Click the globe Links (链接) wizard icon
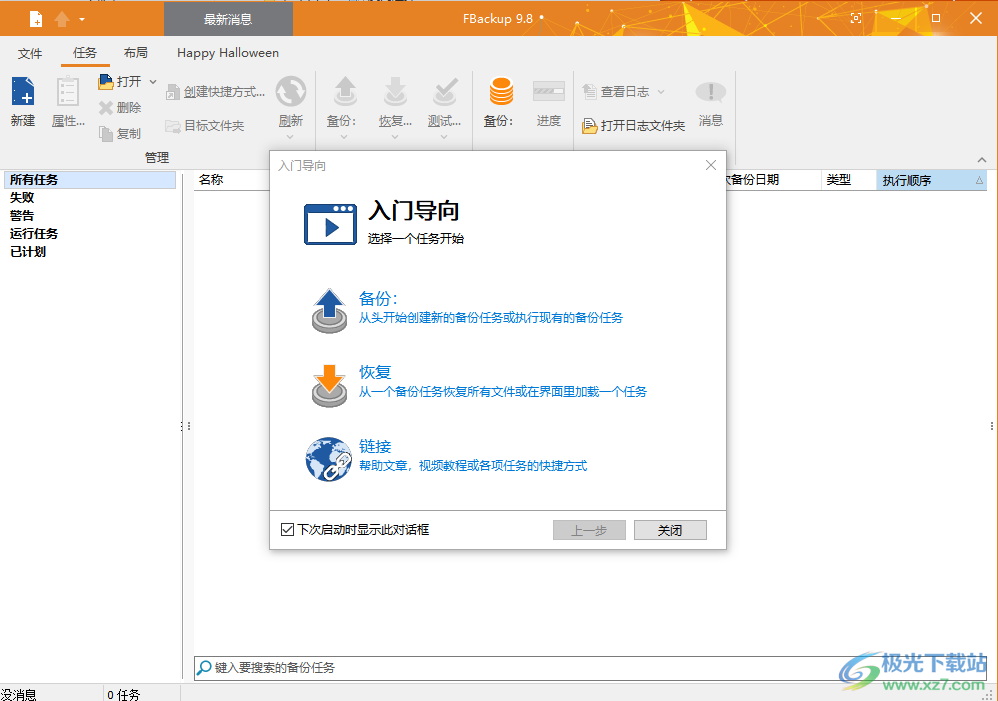Screen dimensions: 998x701 tap(328, 459)
